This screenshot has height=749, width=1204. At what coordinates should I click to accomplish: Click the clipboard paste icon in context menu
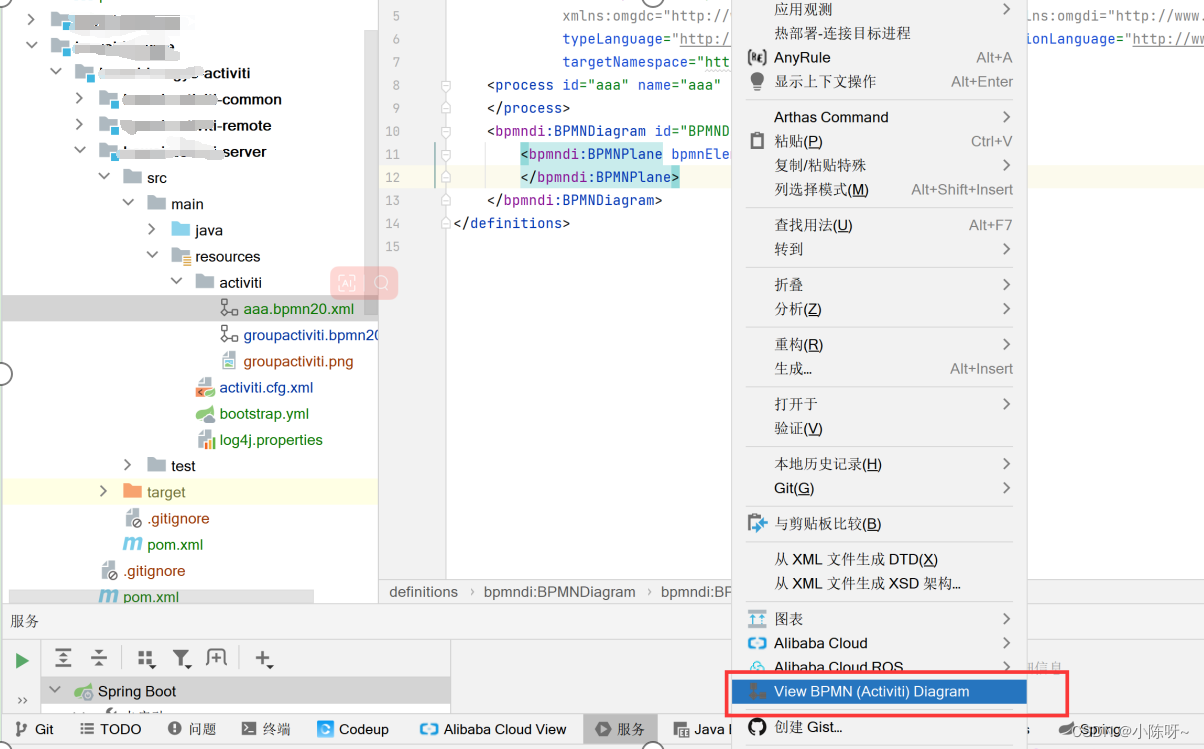point(757,141)
